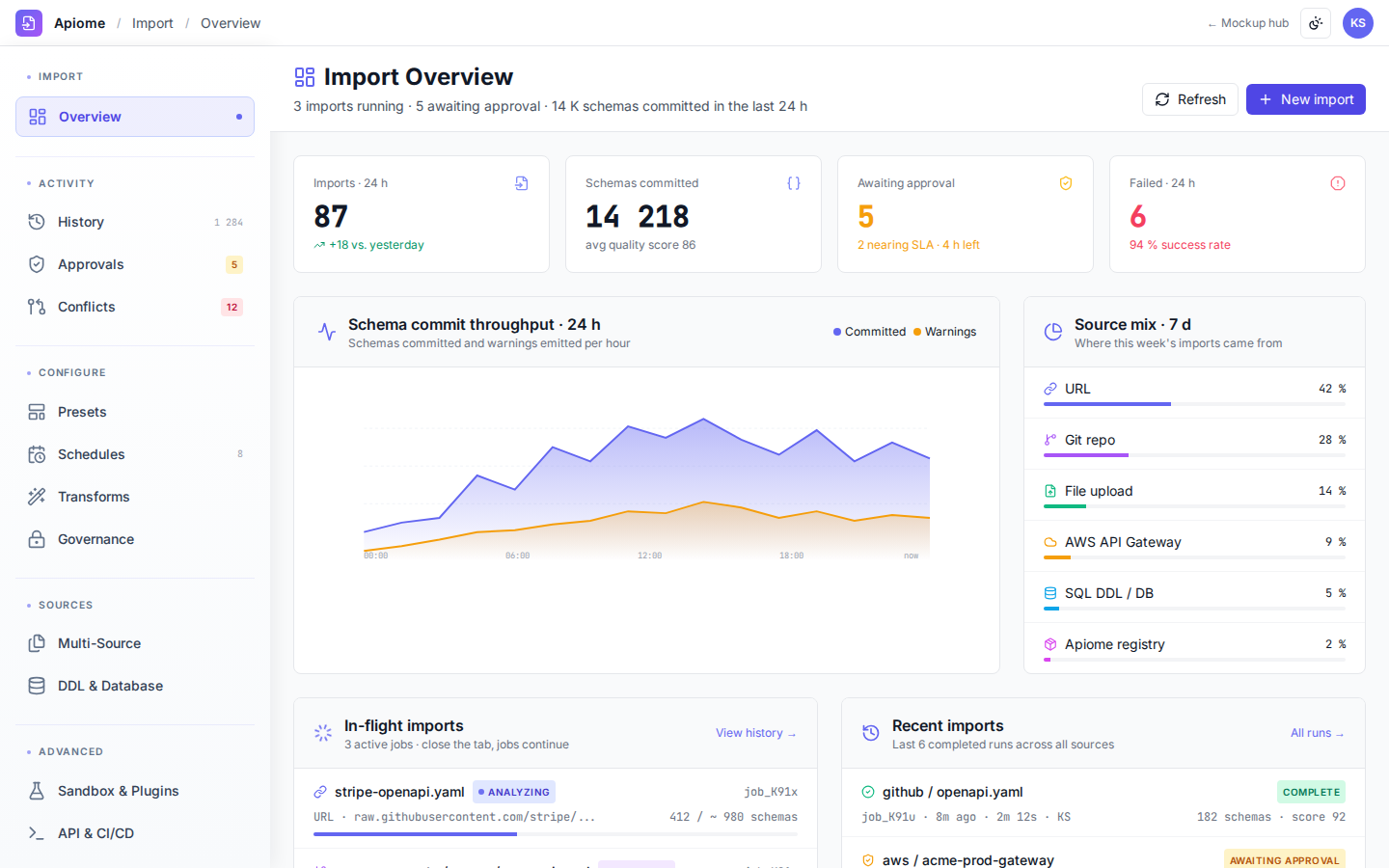Click the Awaiting approval shield icon

click(x=1066, y=183)
